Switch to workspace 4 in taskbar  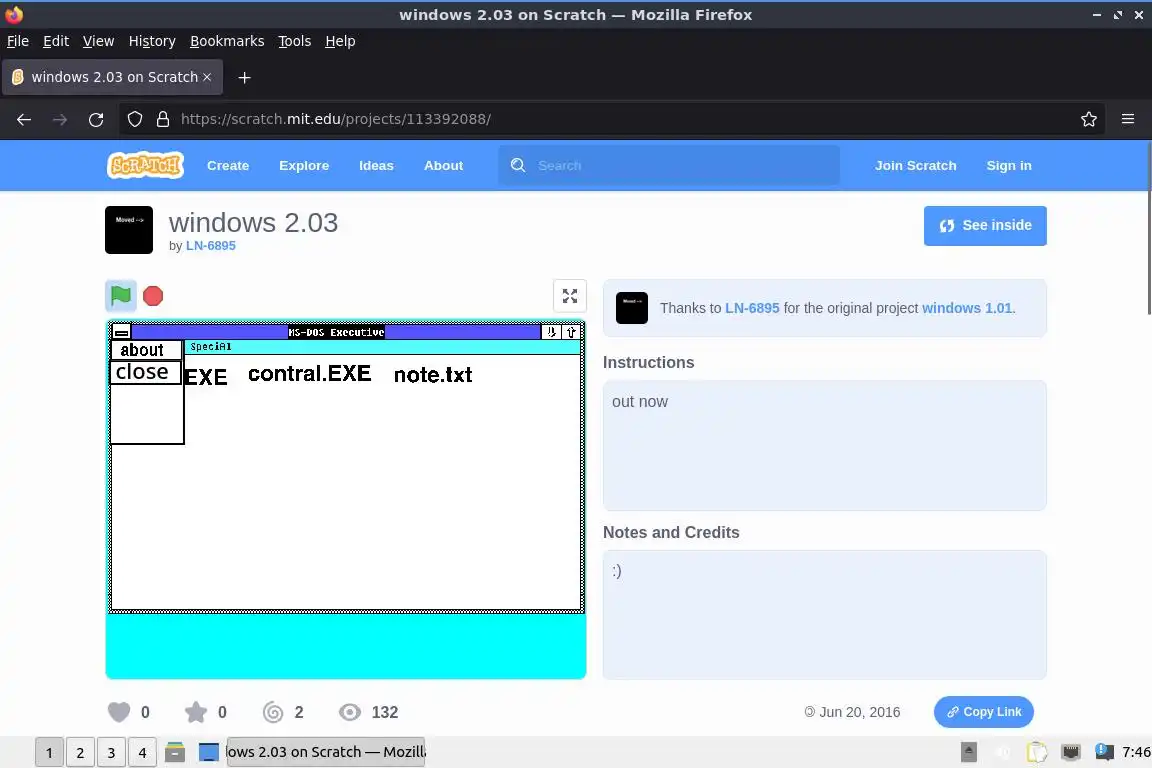tap(142, 753)
